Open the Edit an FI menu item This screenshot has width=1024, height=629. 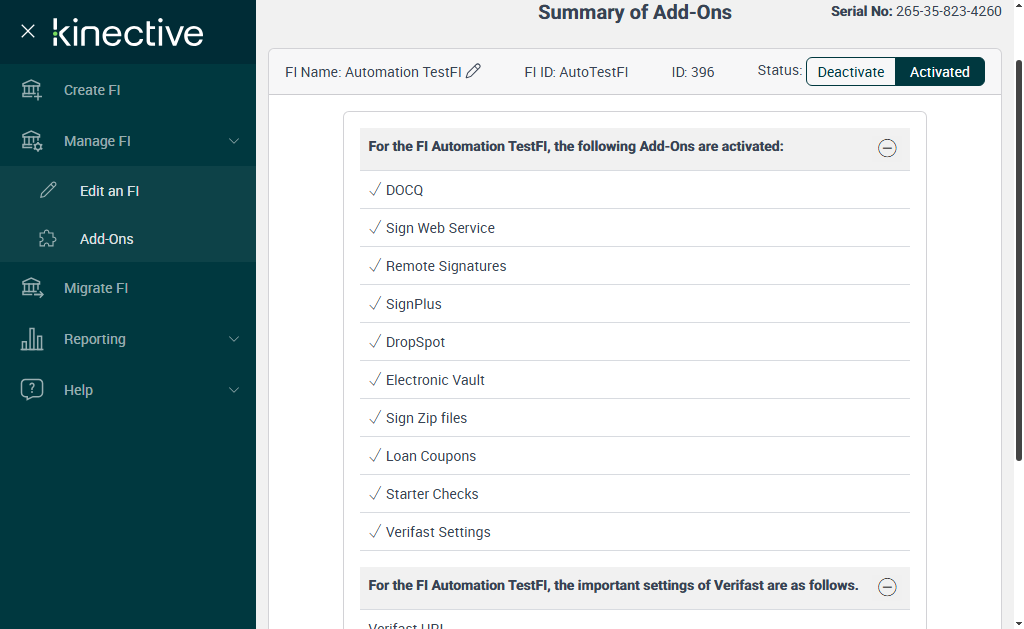[x=109, y=191]
